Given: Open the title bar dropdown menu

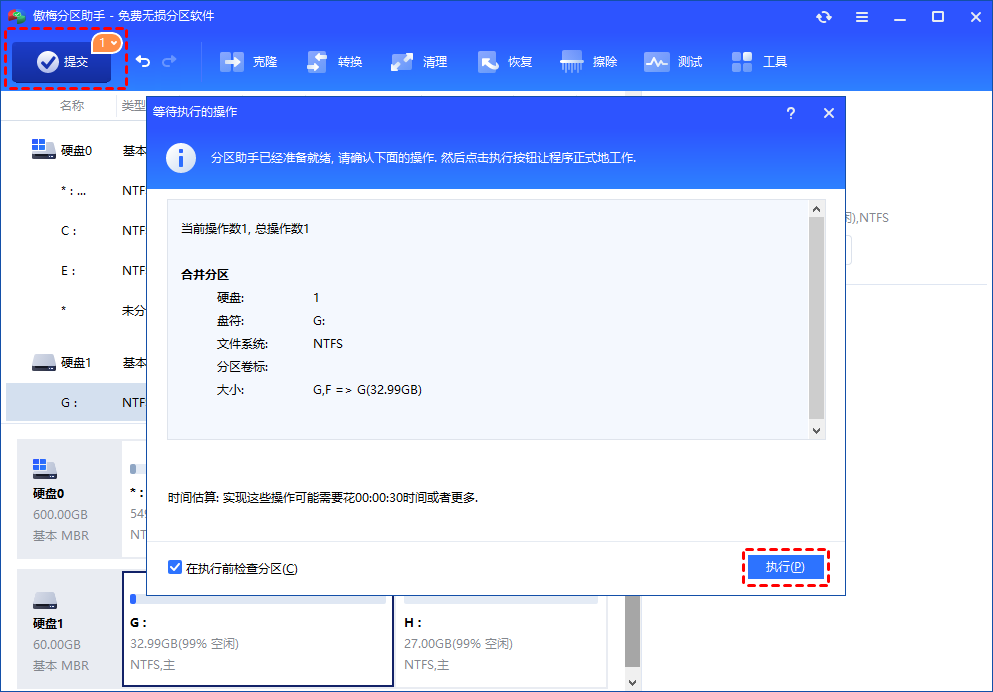Looking at the screenshot, I should [861, 17].
